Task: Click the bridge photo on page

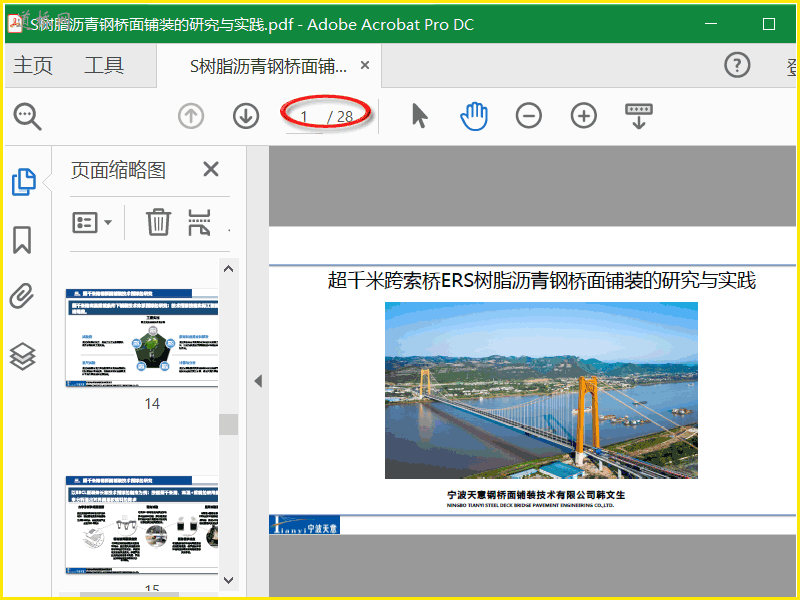Action: [x=541, y=390]
